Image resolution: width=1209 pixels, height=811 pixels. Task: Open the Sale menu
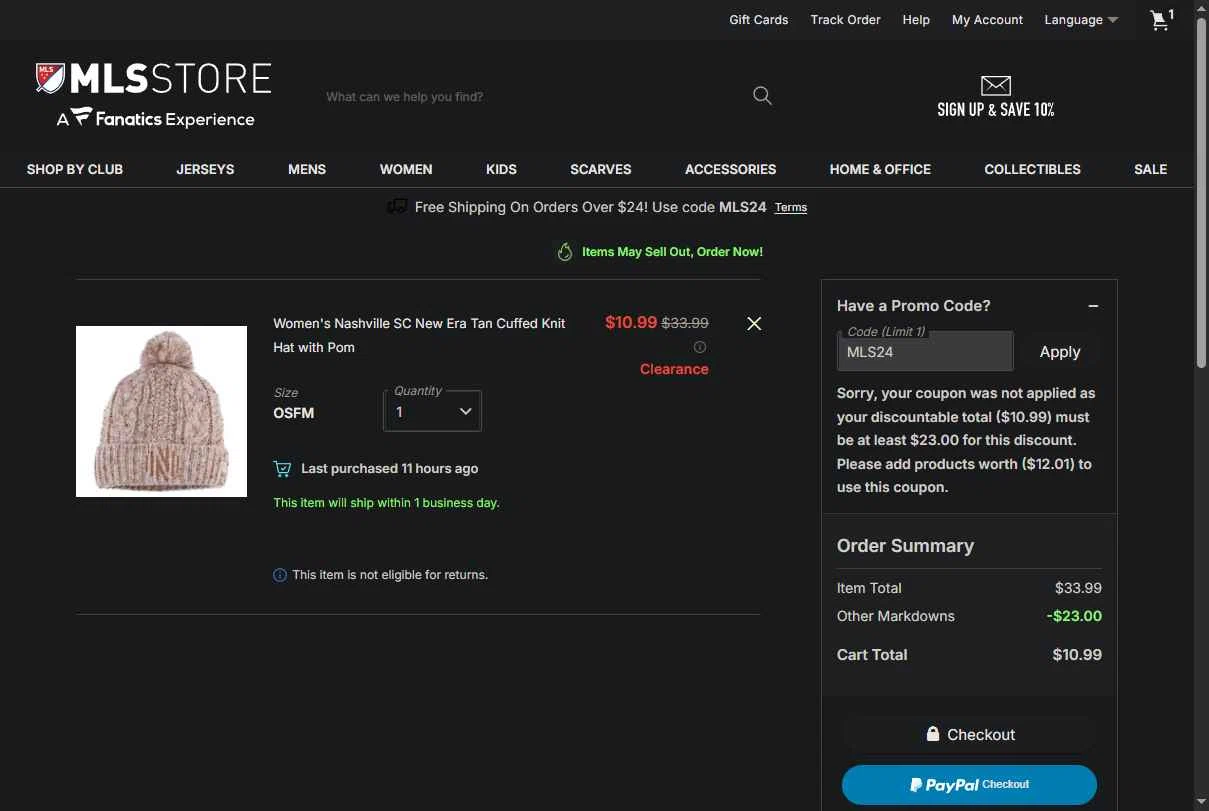[1150, 169]
